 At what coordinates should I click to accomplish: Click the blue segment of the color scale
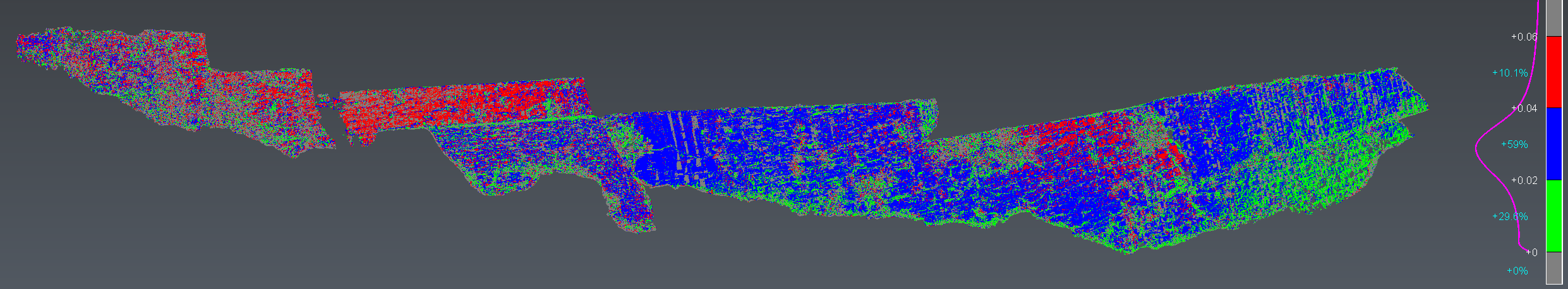tap(1553, 144)
